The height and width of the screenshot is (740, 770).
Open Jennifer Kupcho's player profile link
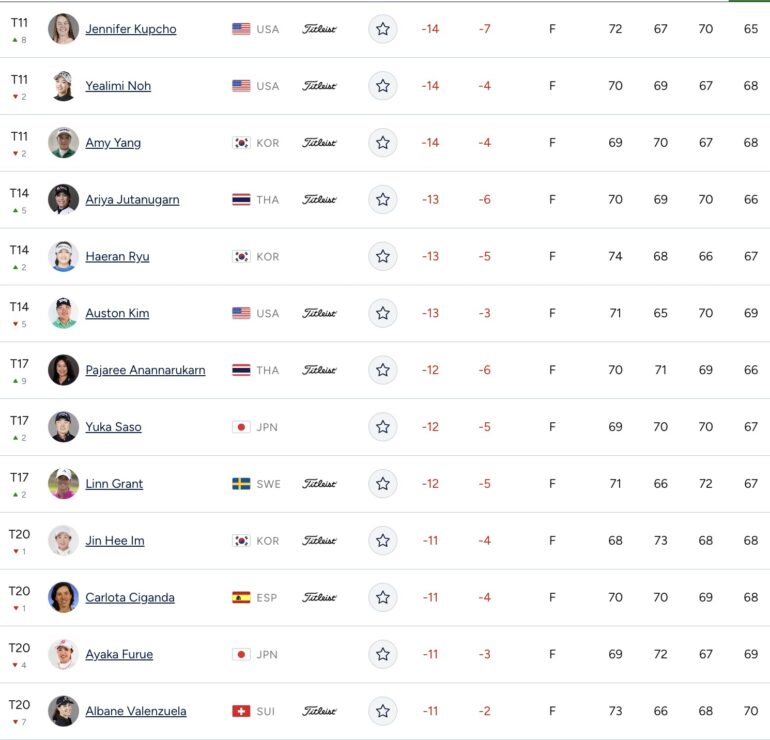[131, 29]
